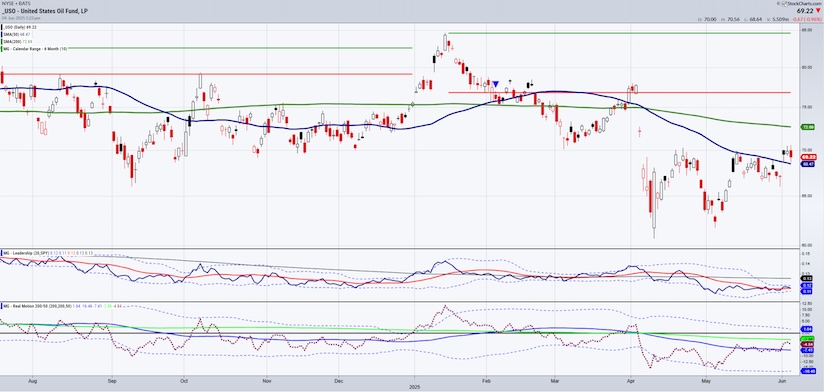Click the 'NYSE + BATS' exchange label

pos(16,4)
